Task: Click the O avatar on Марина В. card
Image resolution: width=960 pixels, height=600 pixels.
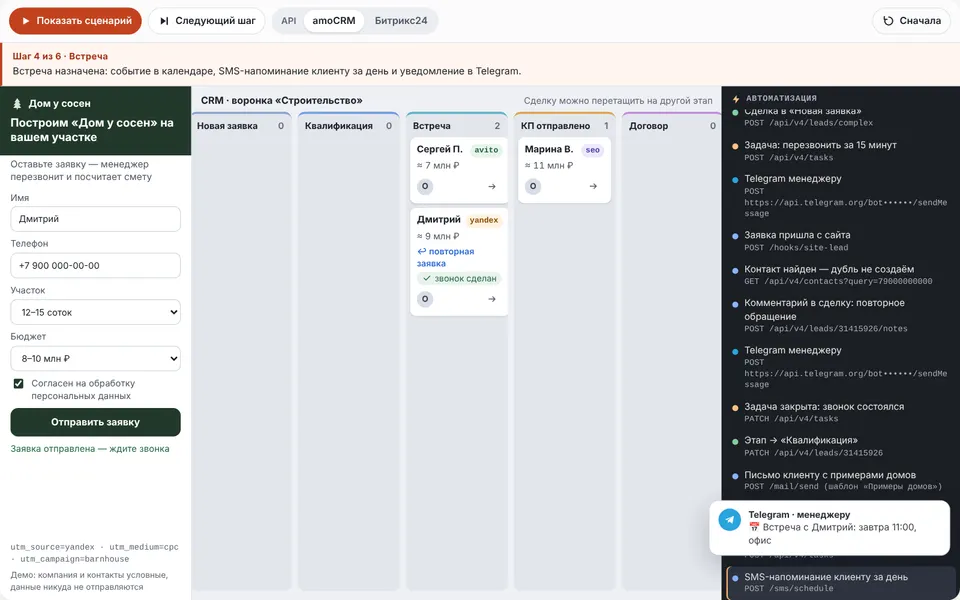Action: (533, 186)
